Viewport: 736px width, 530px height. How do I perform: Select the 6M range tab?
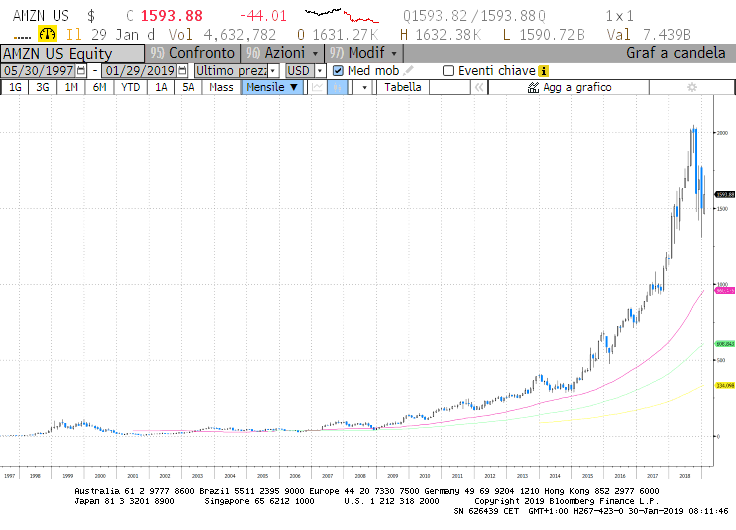point(100,87)
